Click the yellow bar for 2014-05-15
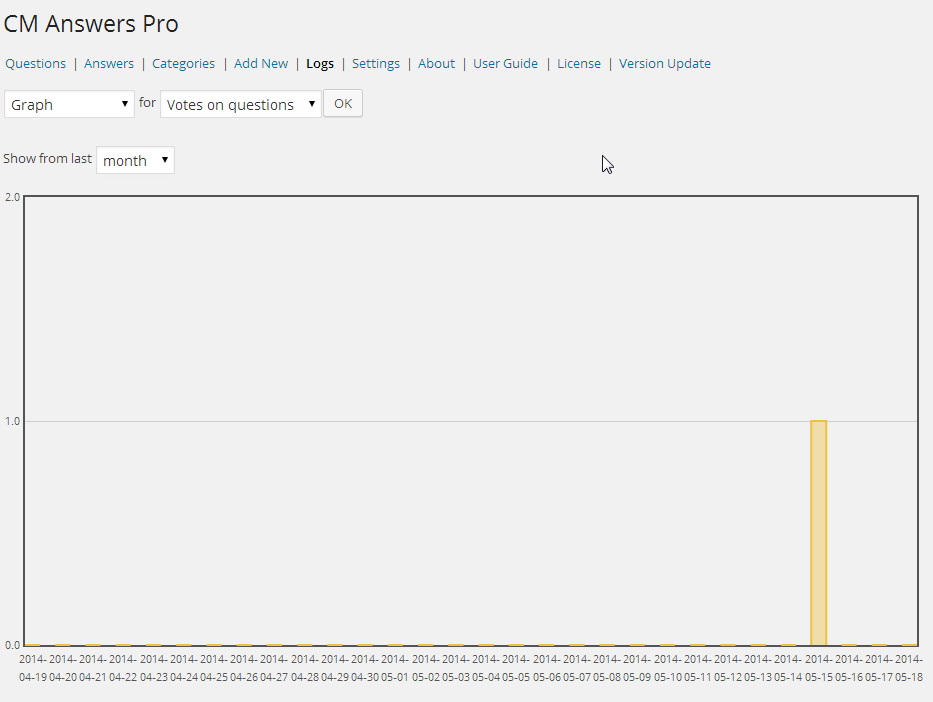933x702 pixels. click(818, 533)
